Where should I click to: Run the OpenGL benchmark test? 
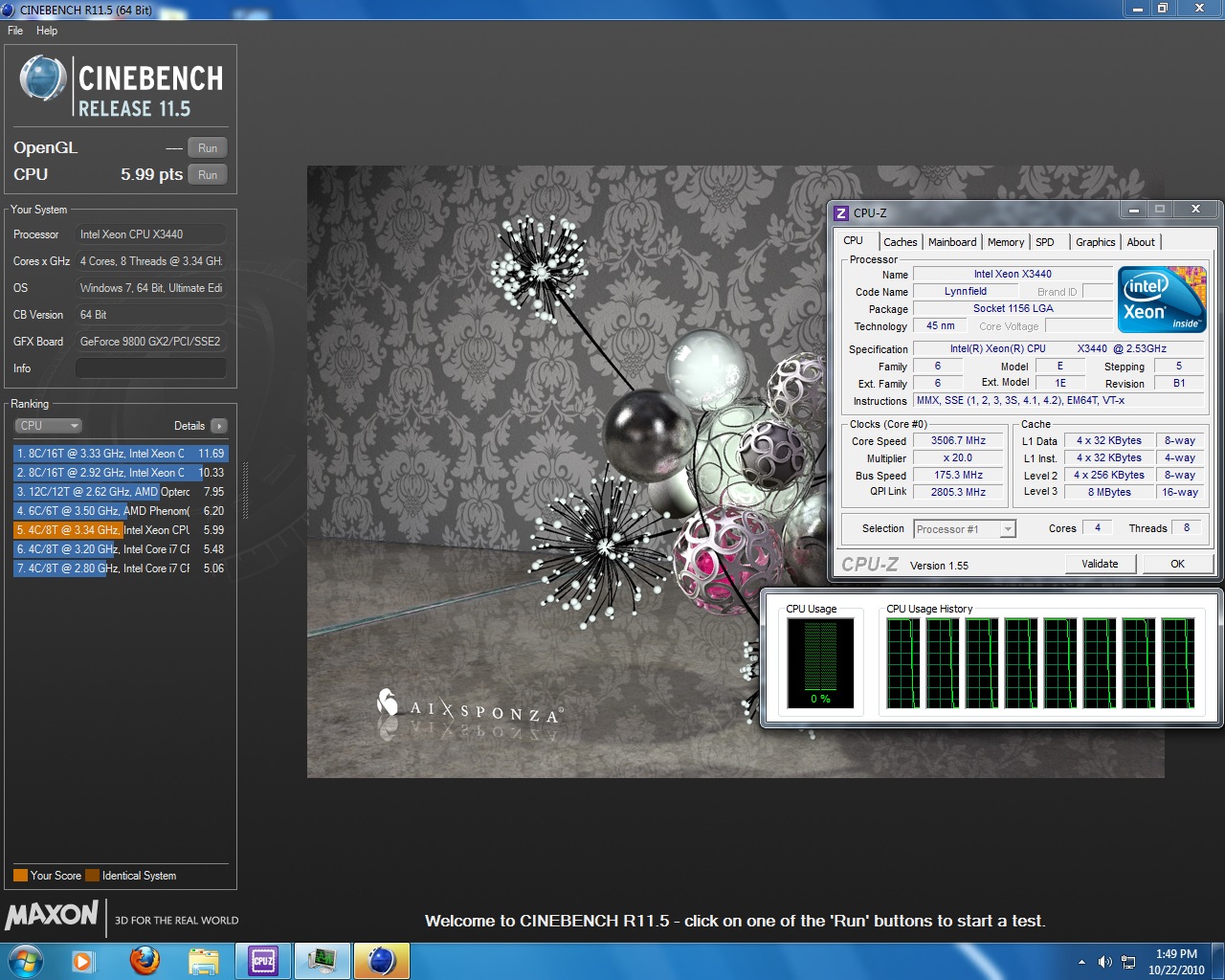pyautogui.click(x=208, y=148)
